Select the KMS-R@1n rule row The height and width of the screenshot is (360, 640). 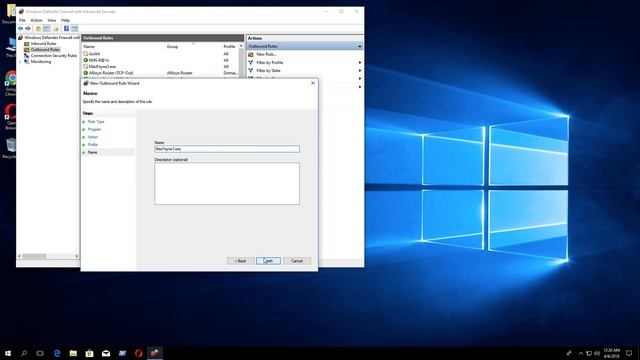click(160, 60)
